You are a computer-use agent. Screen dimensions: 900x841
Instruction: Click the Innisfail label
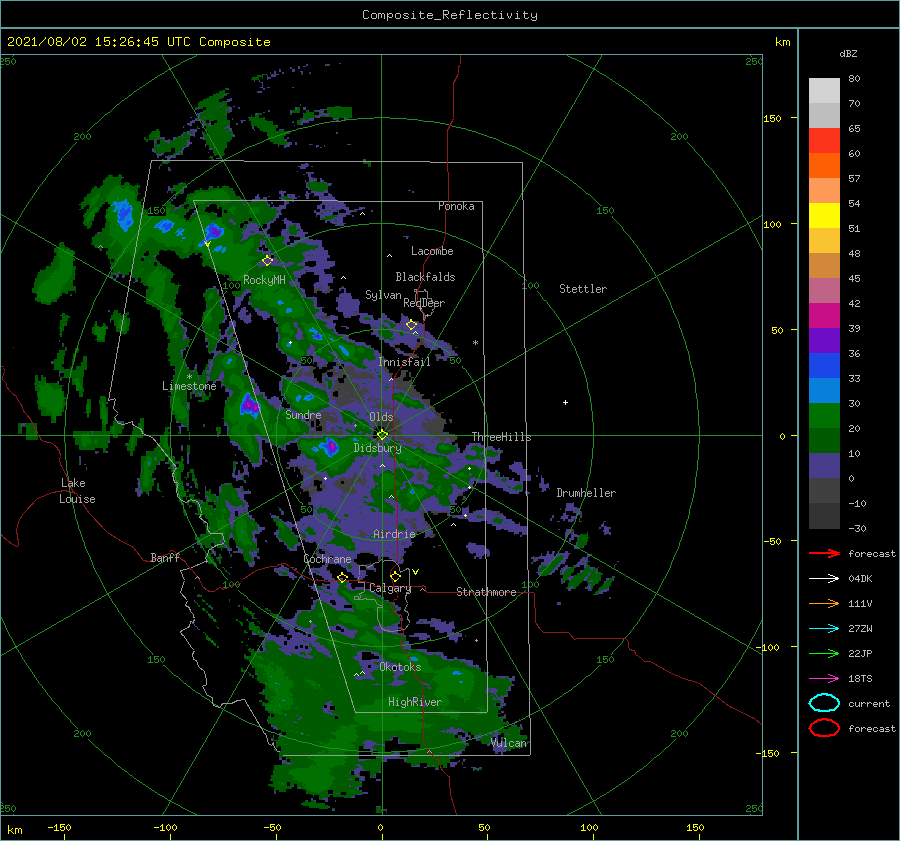(404, 362)
